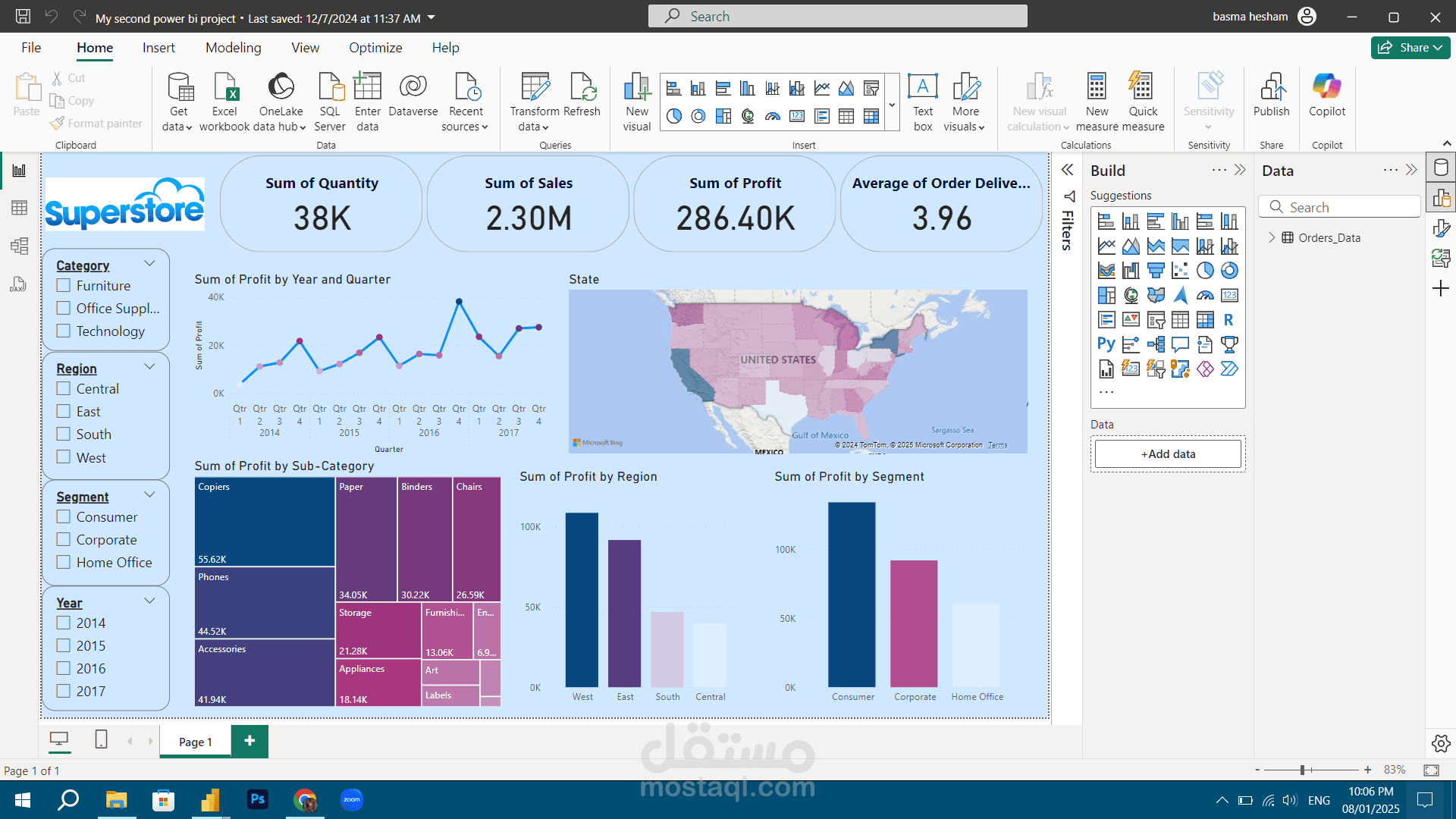The height and width of the screenshot is (819, 1456).
Task: Select the KPI visual icon
Action: click(1131, 319)
